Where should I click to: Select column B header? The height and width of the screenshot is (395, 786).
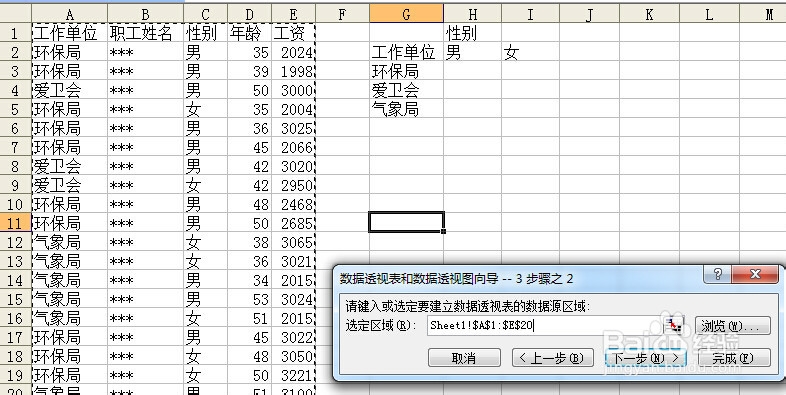point(145,14)
